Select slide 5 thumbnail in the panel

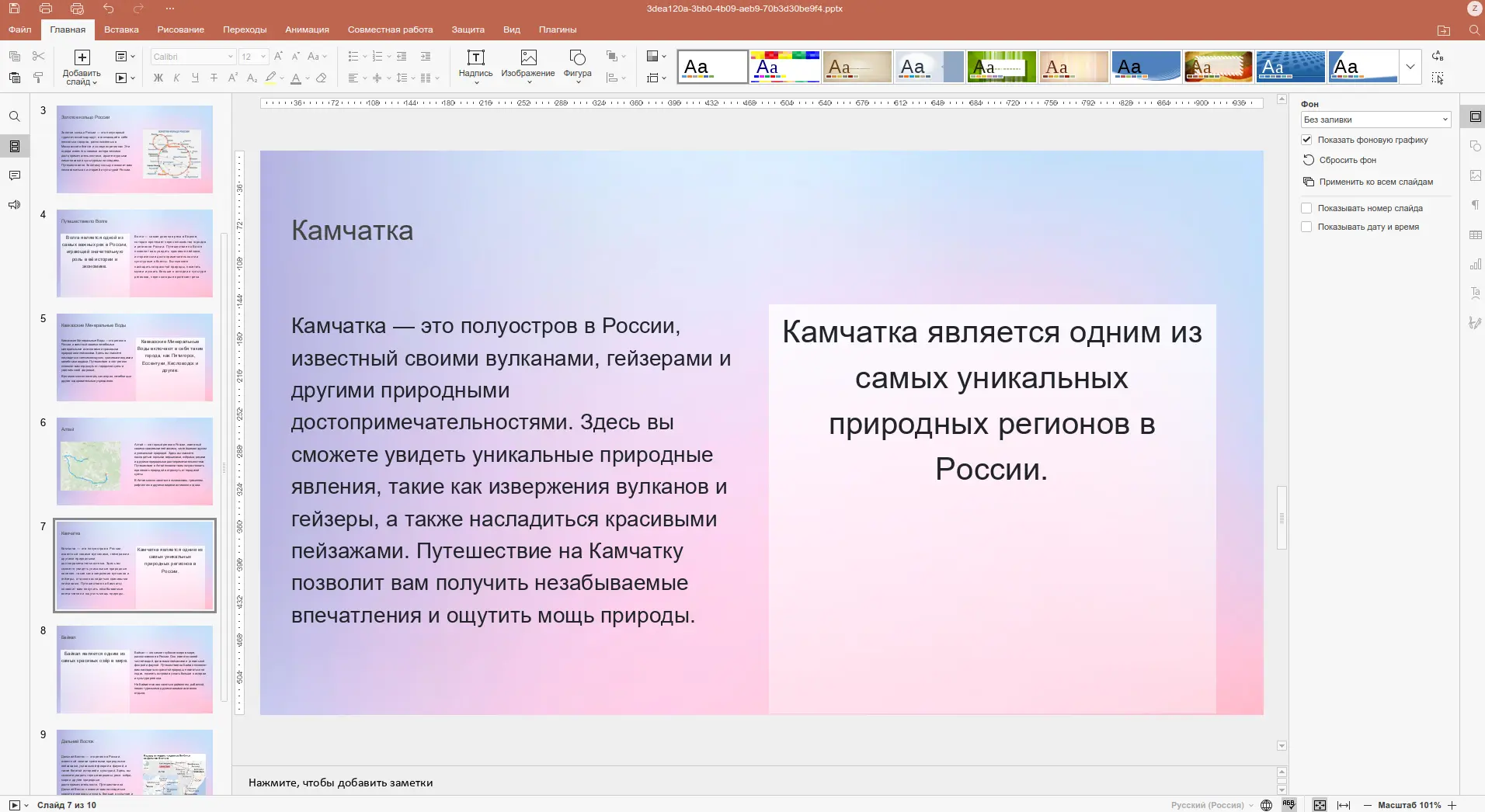click(x=134, y=357)
